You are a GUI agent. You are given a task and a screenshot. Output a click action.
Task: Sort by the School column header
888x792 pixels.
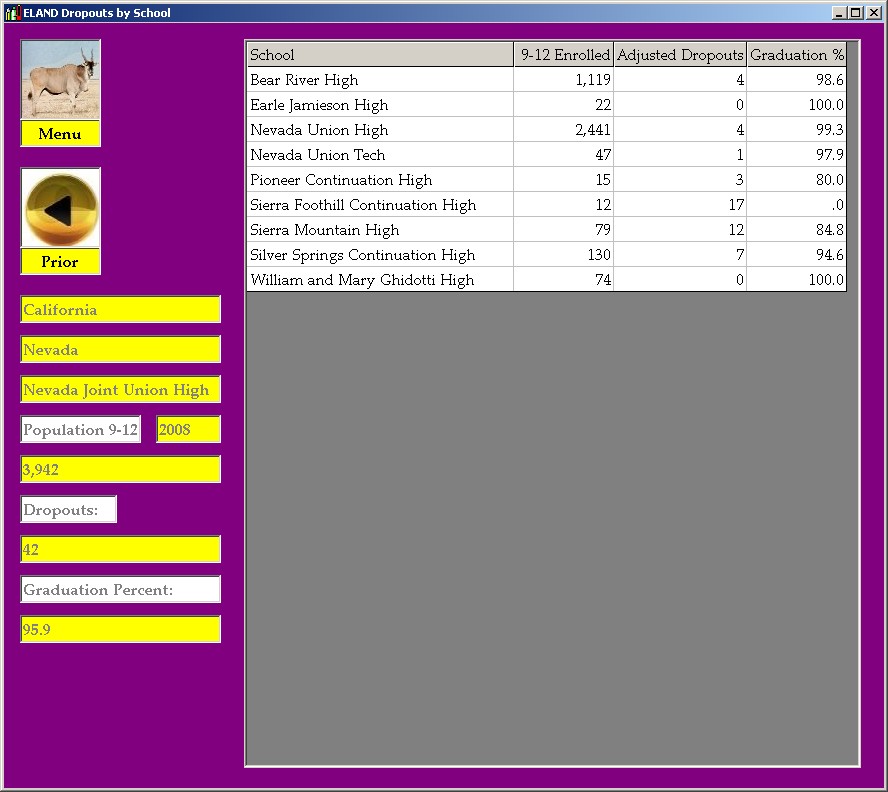380,54
